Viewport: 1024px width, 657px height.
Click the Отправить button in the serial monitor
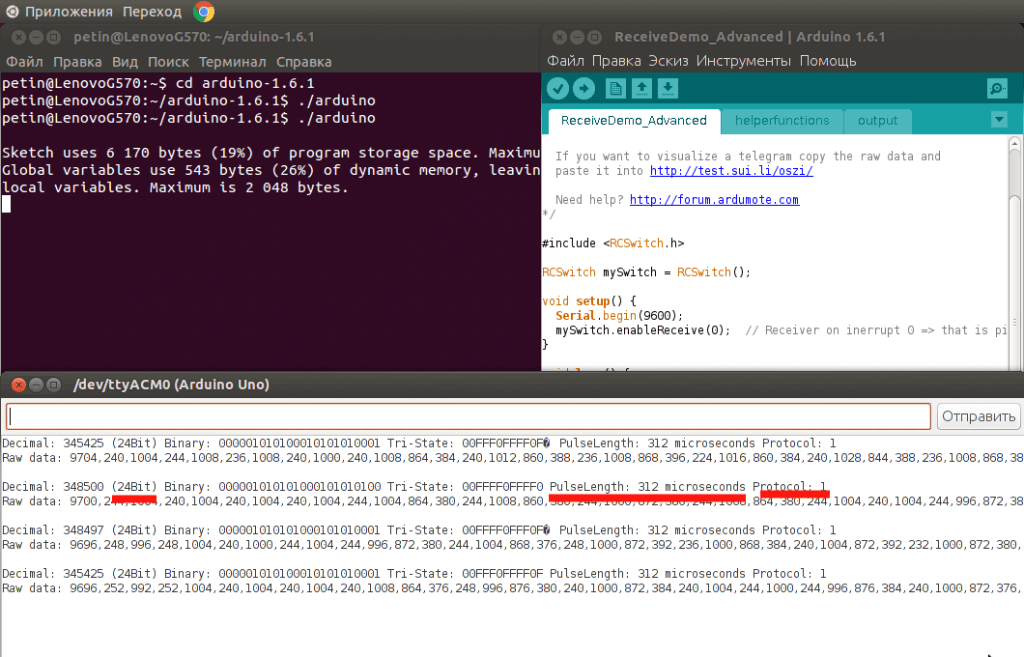pos(979,416)
